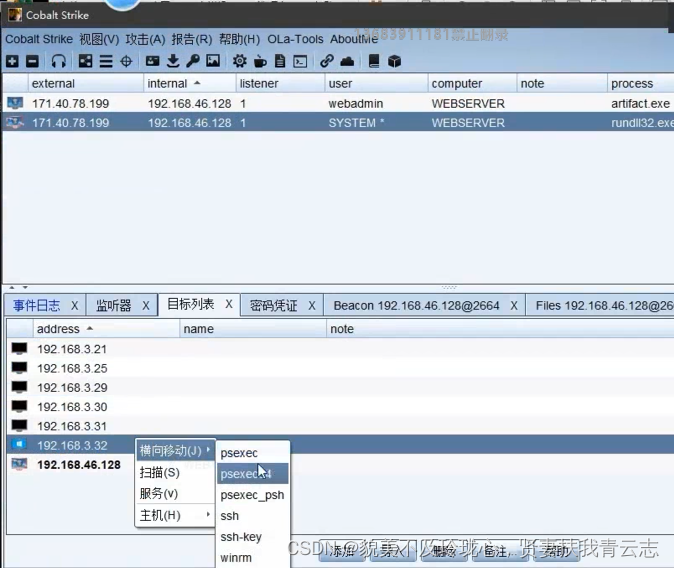Image resolution: width=674 pixels, height=568 pixels.
Task: Switch to the pivot graph view icon
Action: [85, 61]
